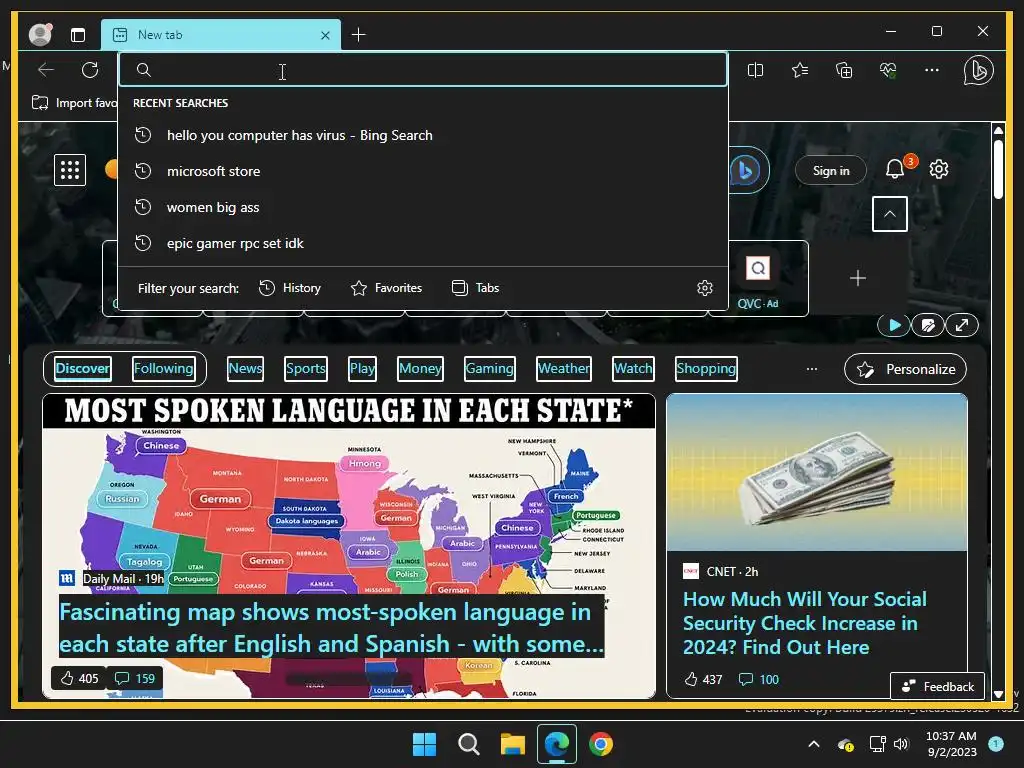
Task: Show hidden system tray icons
Action: pyautogui.click(x=814, y=744)
